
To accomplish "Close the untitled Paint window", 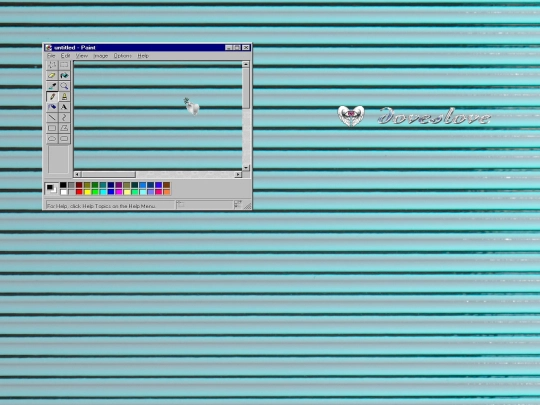I will tap(246, 48).
